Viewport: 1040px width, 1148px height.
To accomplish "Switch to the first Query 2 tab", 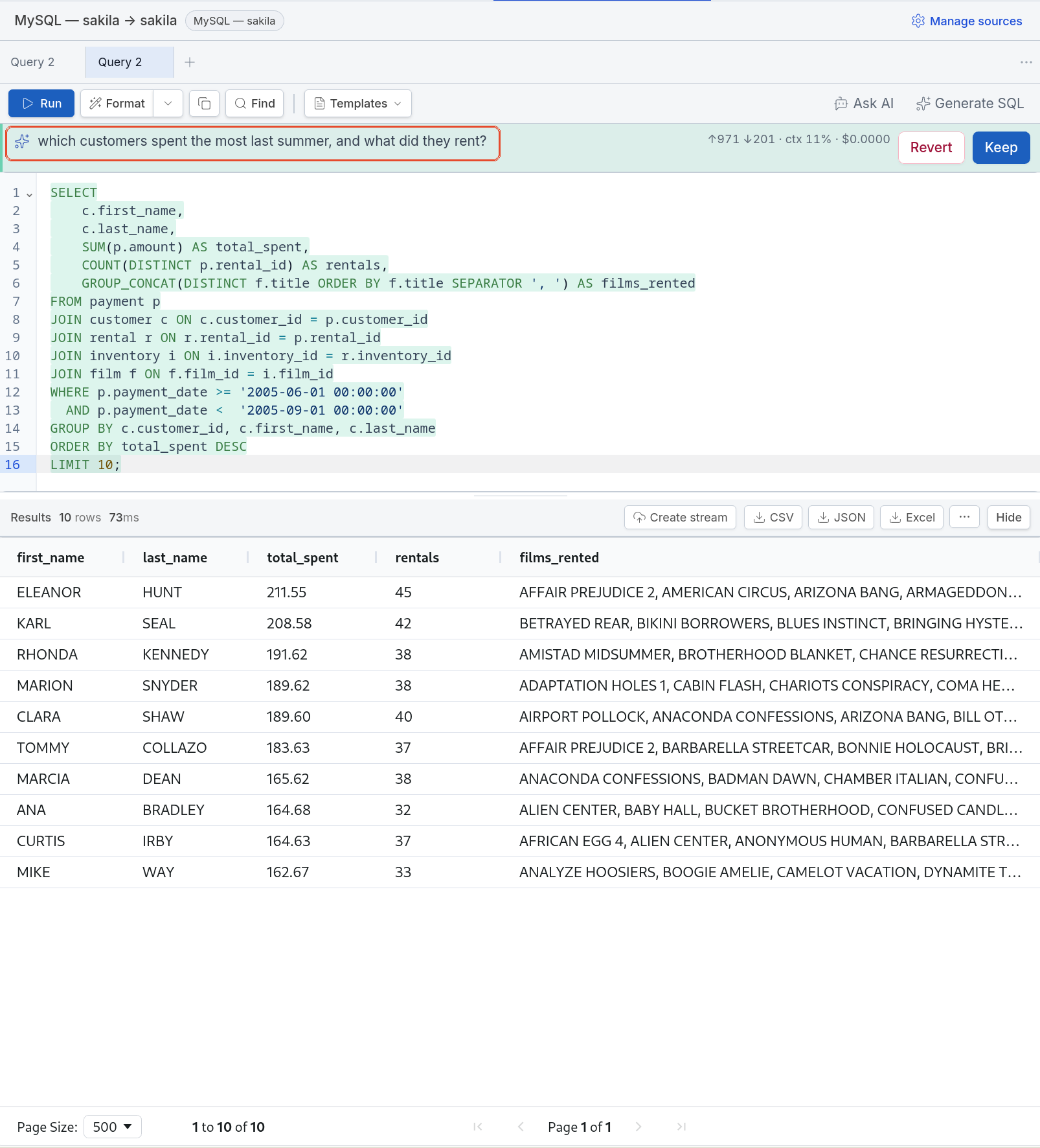I will (x=32, y=62).
